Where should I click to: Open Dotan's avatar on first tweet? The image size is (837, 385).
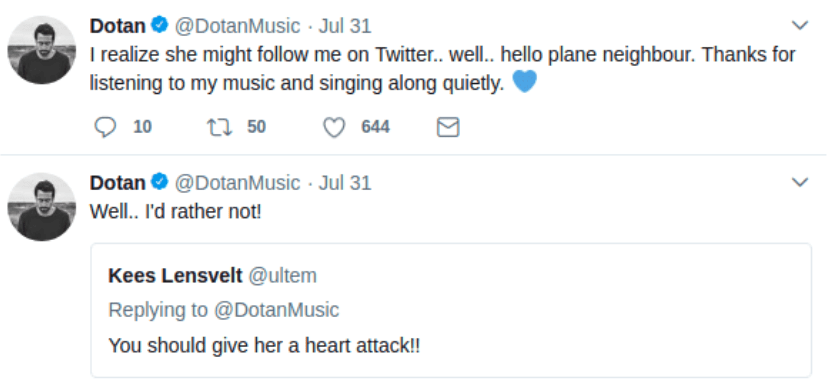[x=42, y=50]
